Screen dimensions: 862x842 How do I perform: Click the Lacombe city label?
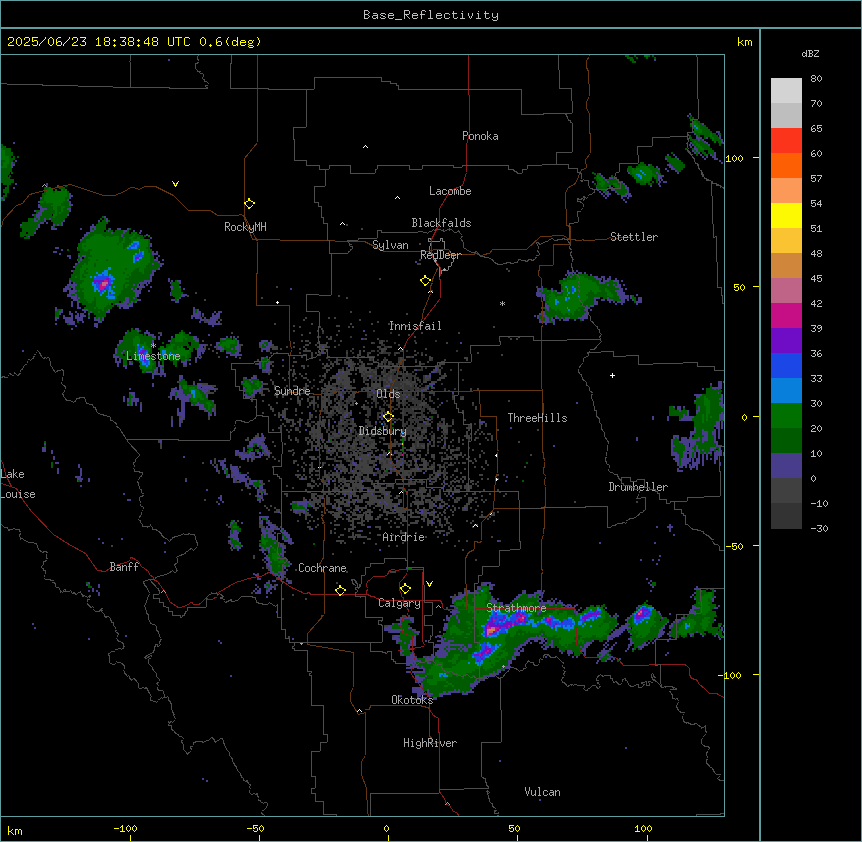point(450,191)
